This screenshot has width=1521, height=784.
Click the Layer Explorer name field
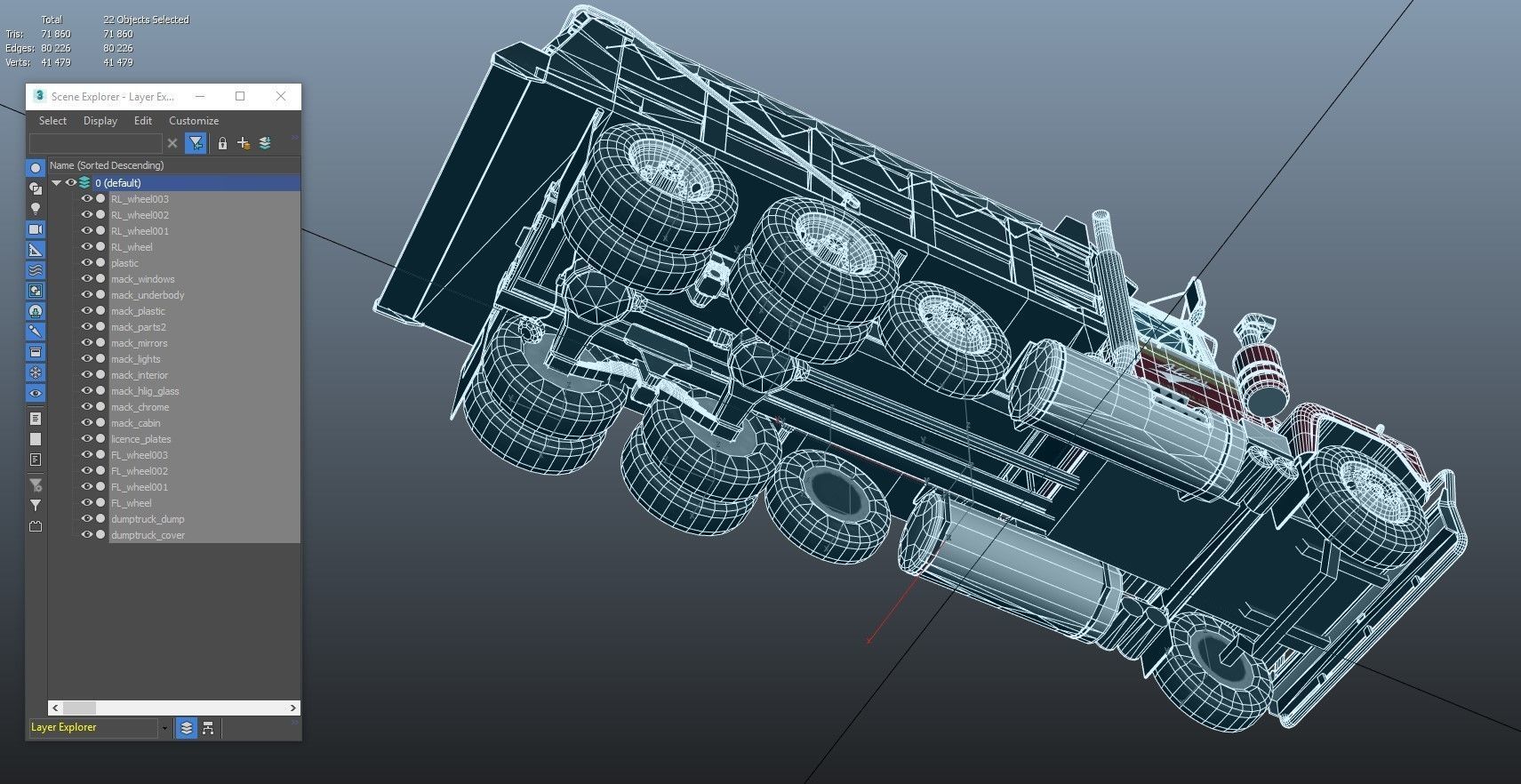92,728
